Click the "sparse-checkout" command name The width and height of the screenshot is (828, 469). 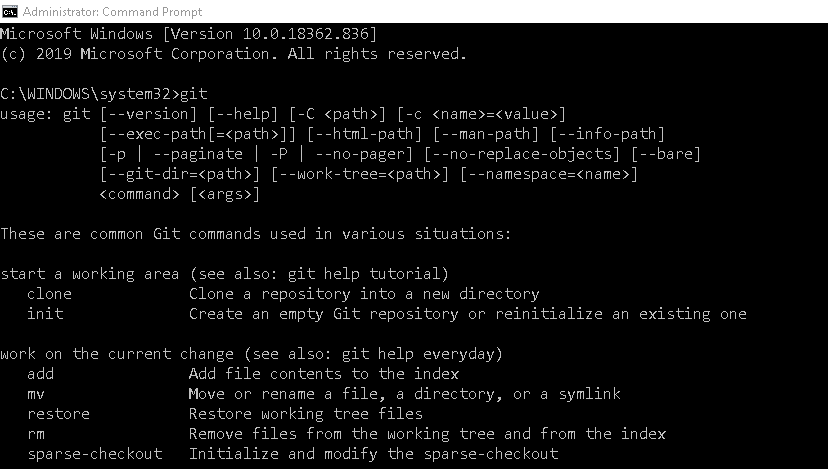point(94,454)
